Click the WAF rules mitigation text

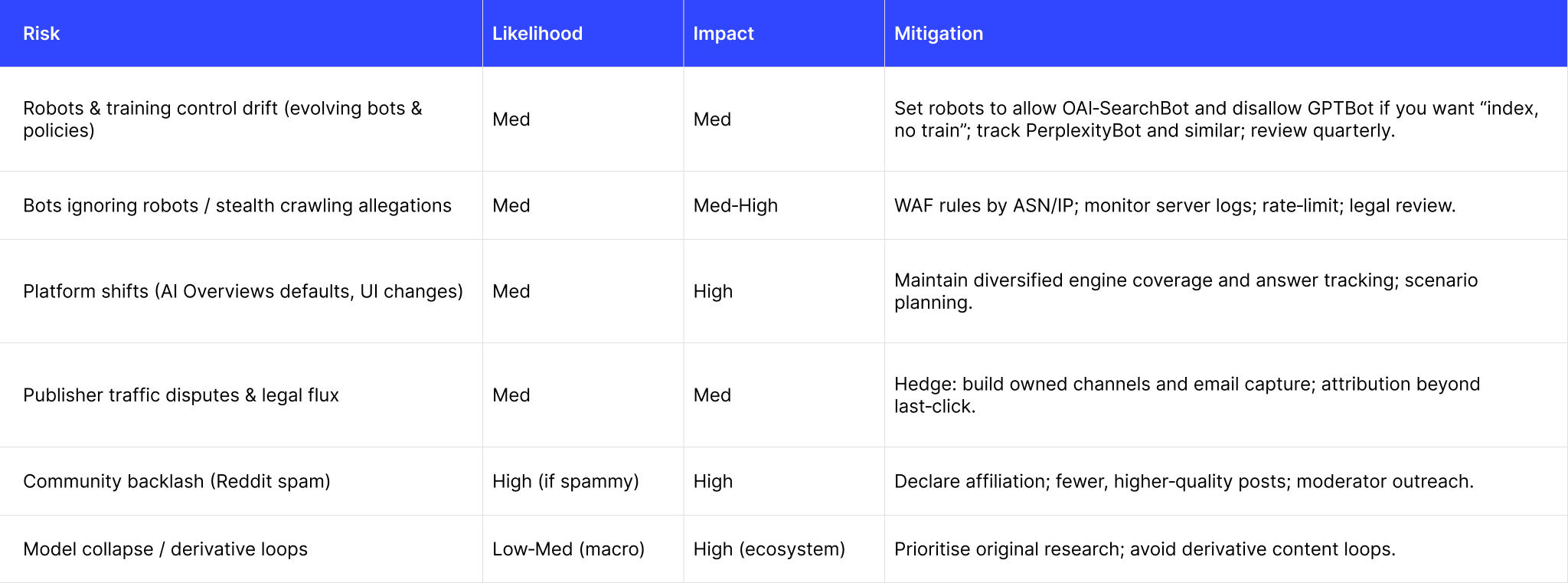coord(1174,205)
